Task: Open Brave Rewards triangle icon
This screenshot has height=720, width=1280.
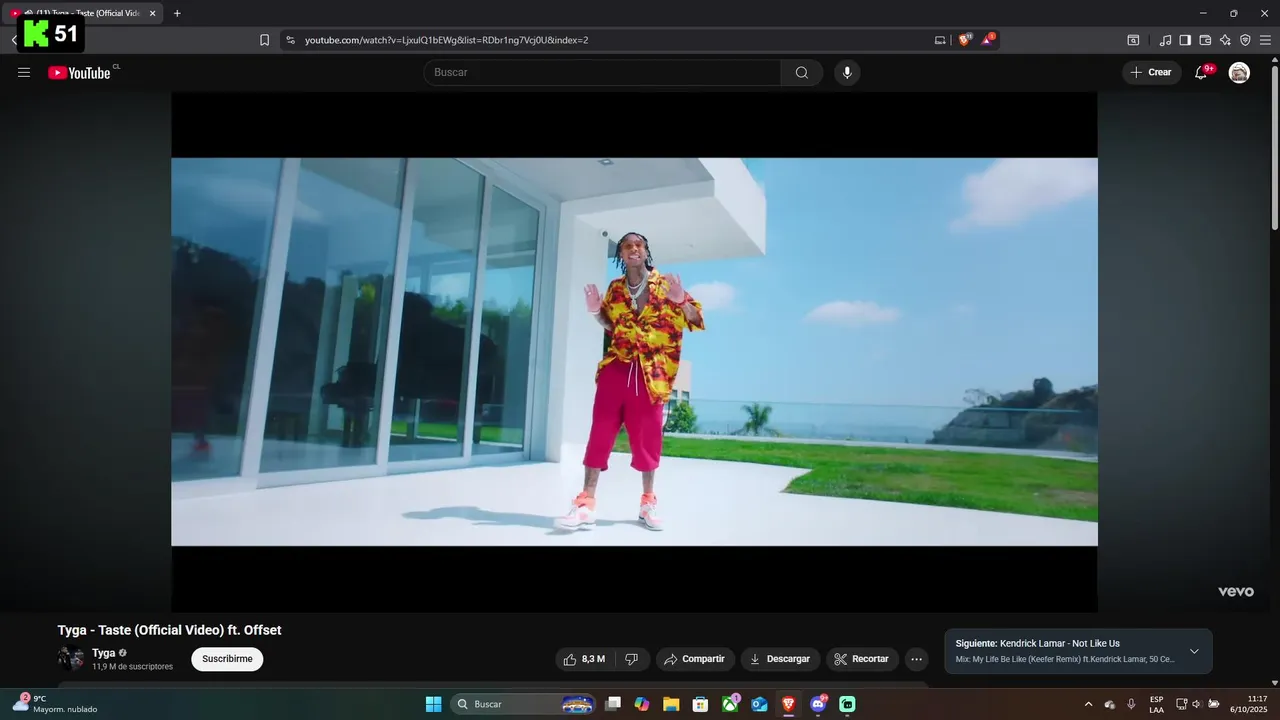Action: pyautogui.click(x=988, y=40)
